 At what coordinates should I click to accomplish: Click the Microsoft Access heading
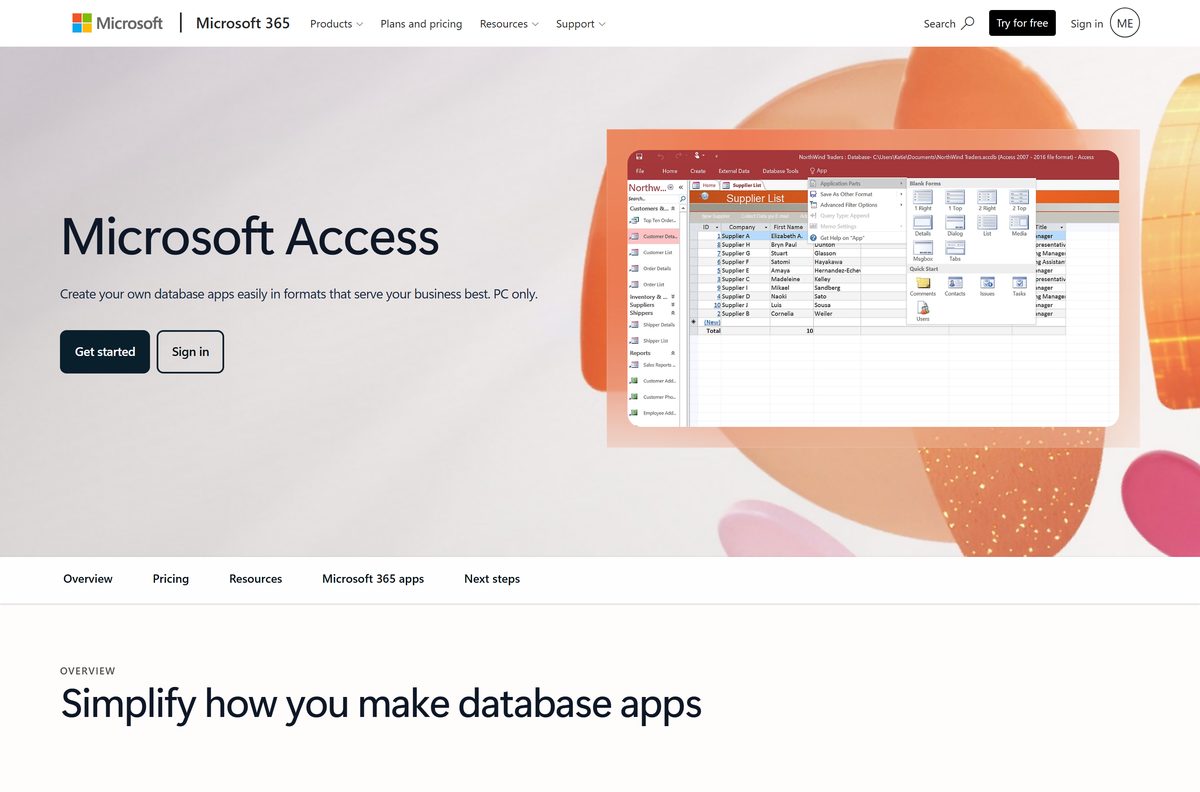(250, 237)
